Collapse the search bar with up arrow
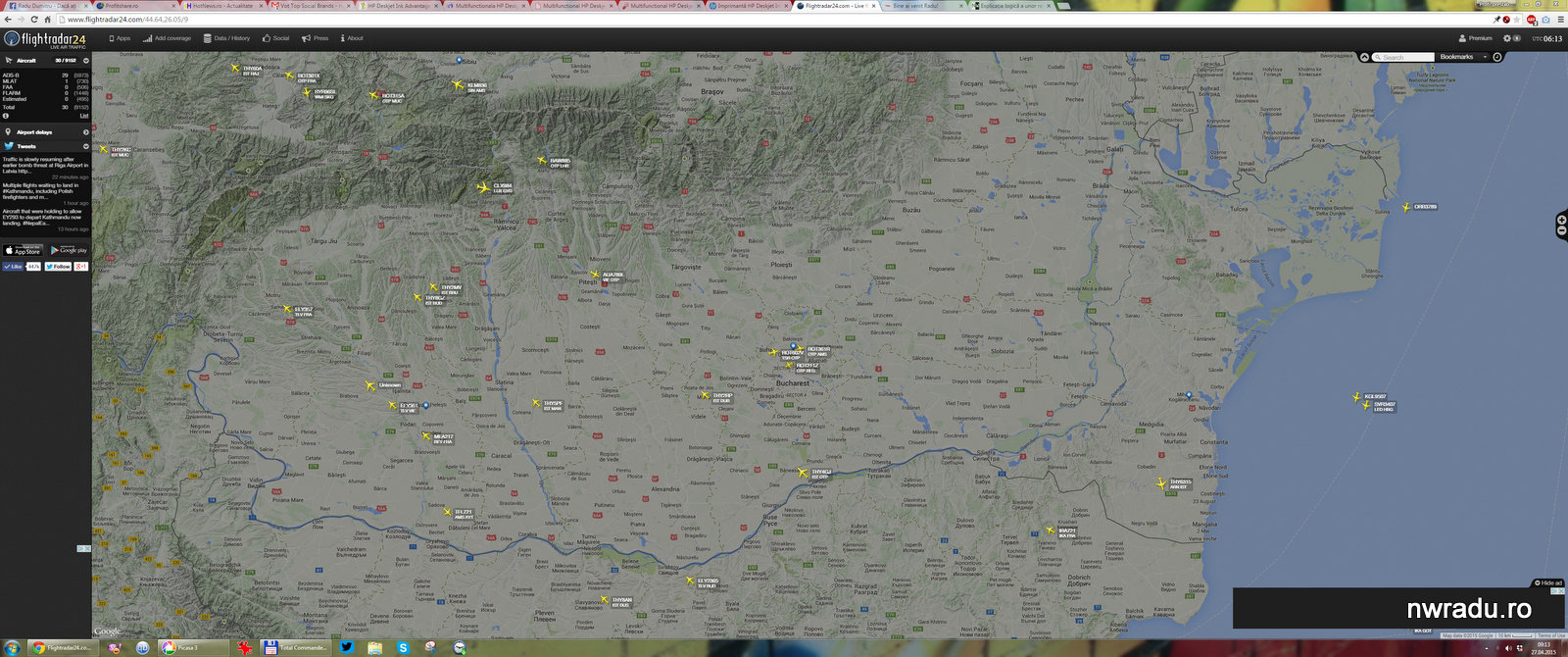Screen dimensions: 1568x657 (x=1364, y=57)
